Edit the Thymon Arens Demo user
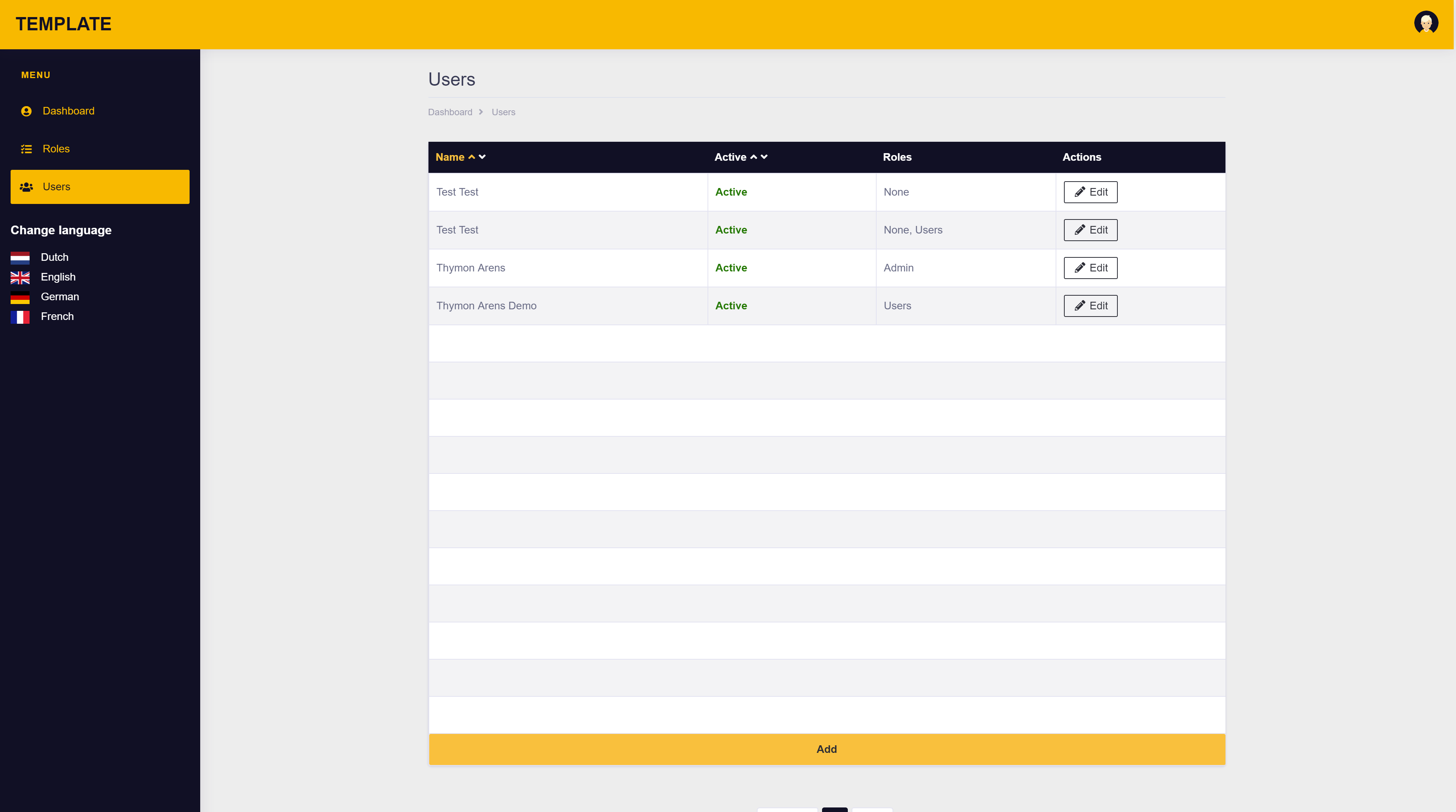The image size is (1456, 812). click(x=1090, y=306)
